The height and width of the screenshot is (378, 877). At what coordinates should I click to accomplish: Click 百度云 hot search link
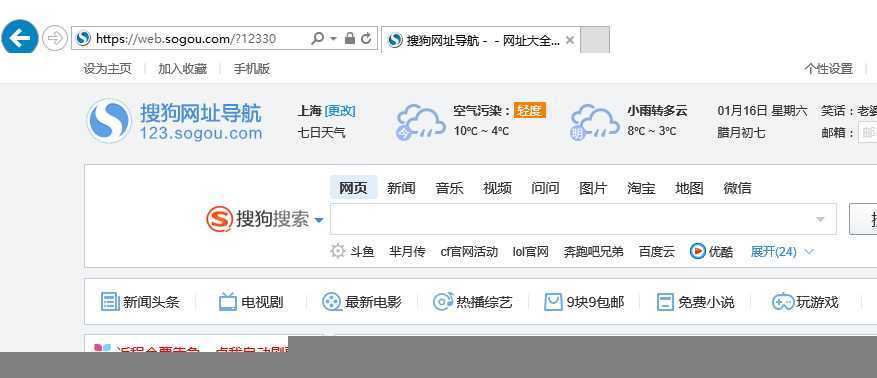pyautogui.click(x=657, y=252)
